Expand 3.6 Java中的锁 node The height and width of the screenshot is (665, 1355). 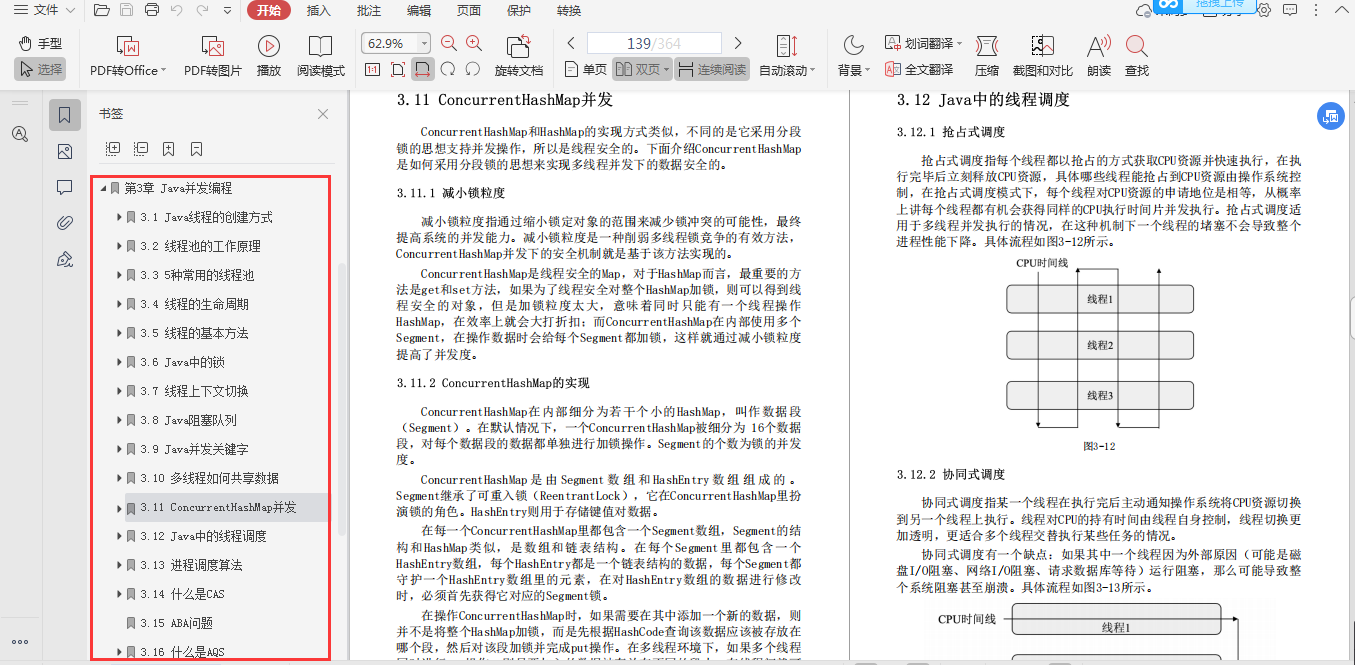pyautogui.click(x=119, y=362)
